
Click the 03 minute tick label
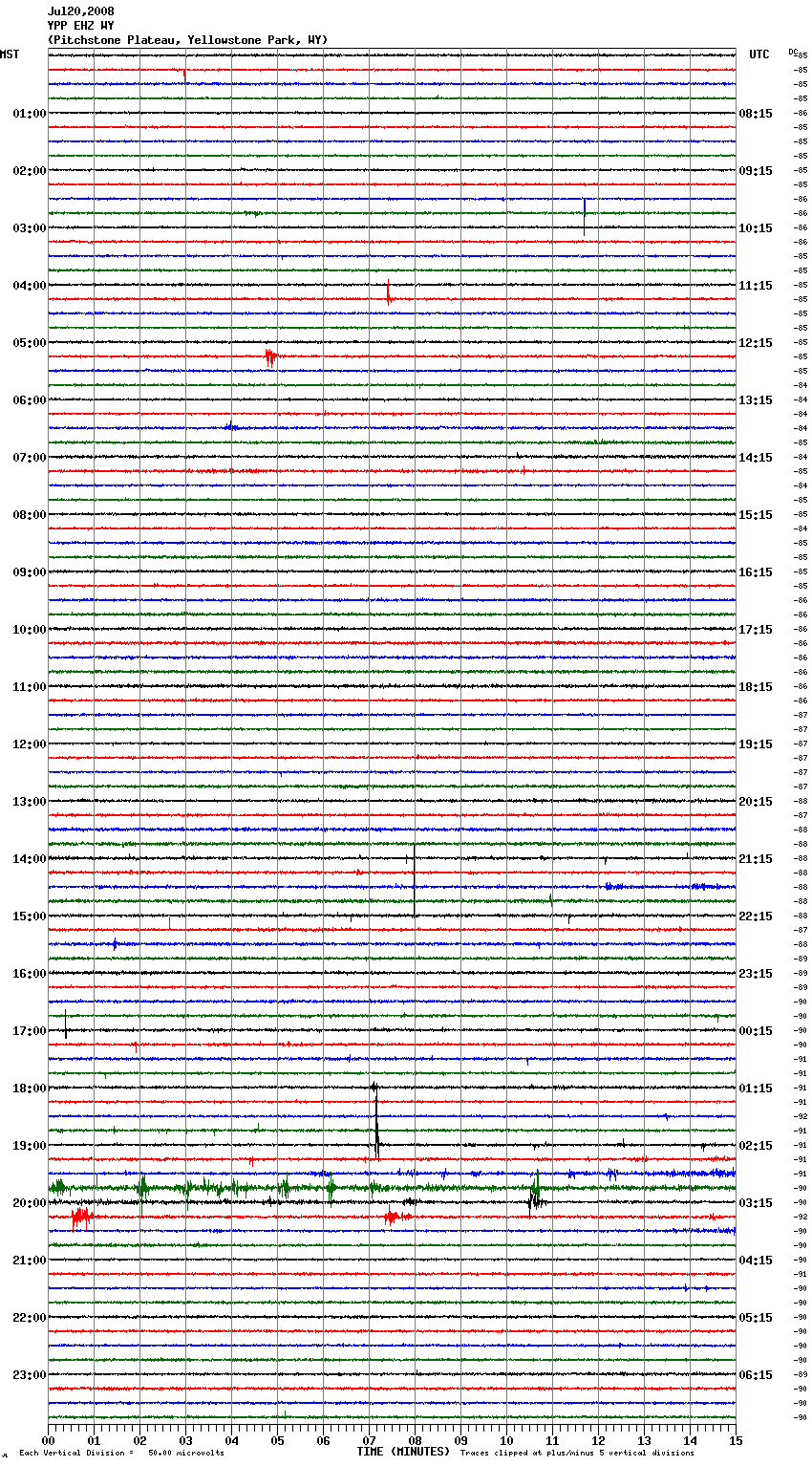(x=185, y=1441)
